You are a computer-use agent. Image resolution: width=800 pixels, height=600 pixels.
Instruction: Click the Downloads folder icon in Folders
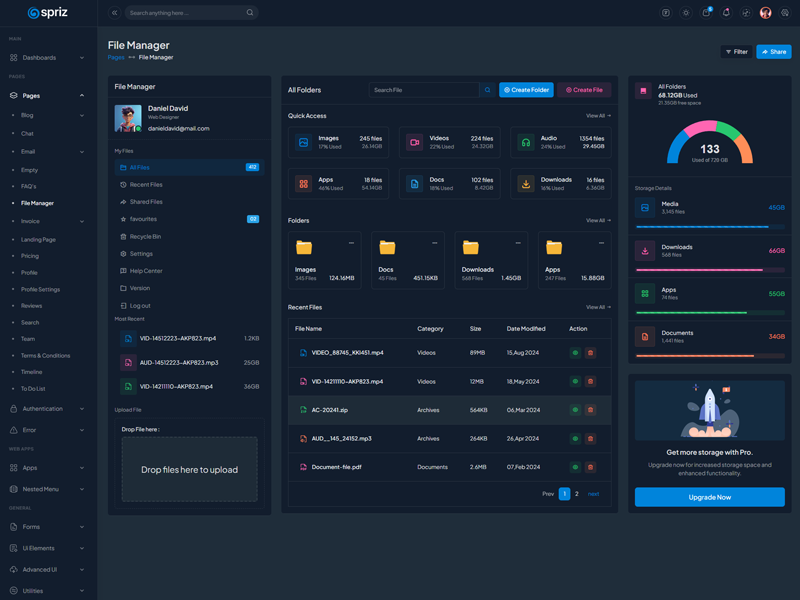[470, 247]
